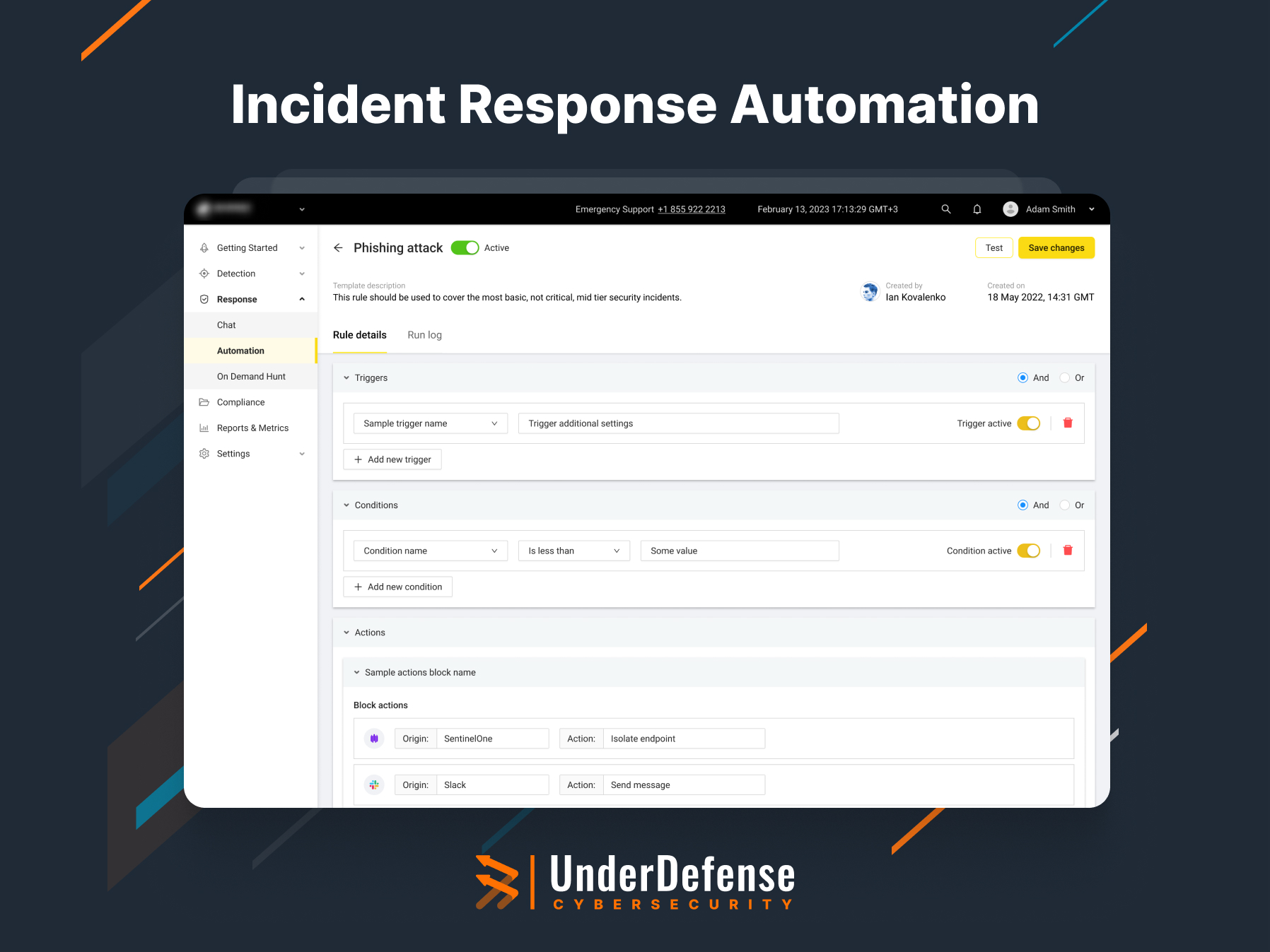Image resolution: width=1270 pixels, height=952 pixels.
Task: Delete the trigger with the red trash icon
Action: coord(1068,423)
